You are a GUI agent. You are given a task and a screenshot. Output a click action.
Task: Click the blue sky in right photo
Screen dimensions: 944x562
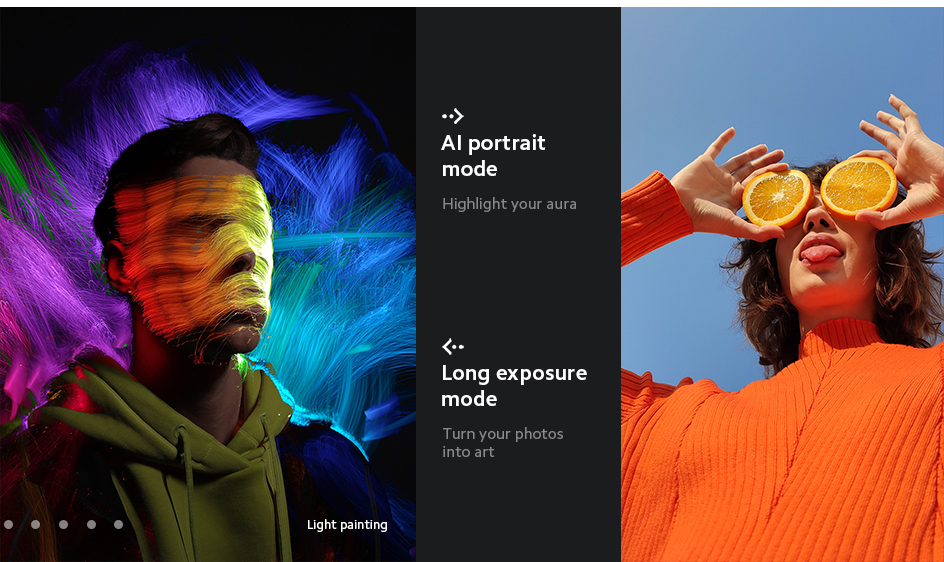(x=700, y=80)
